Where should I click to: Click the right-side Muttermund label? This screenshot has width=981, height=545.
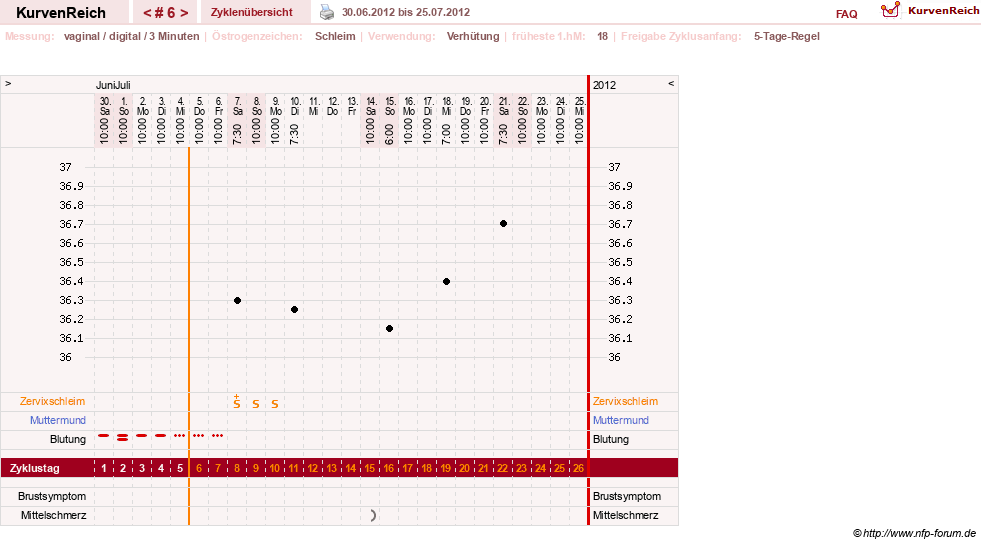[x=621, y=420]
